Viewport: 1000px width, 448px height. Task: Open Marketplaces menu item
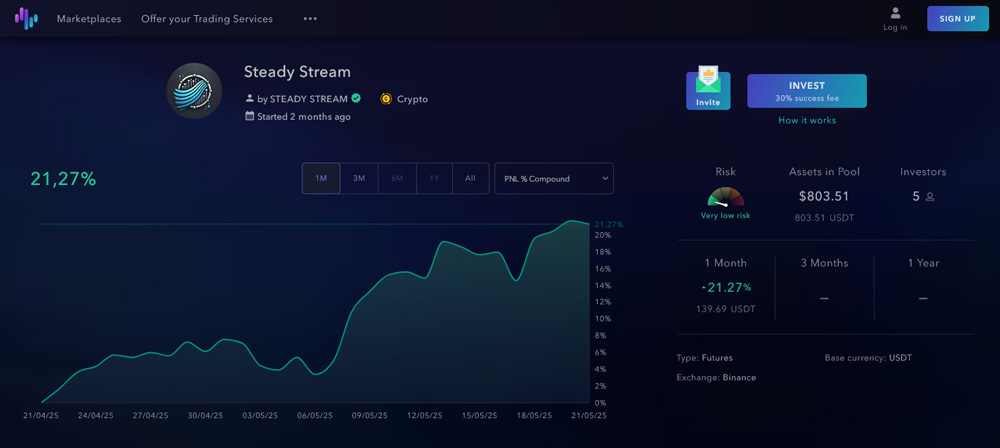[89, 19]
